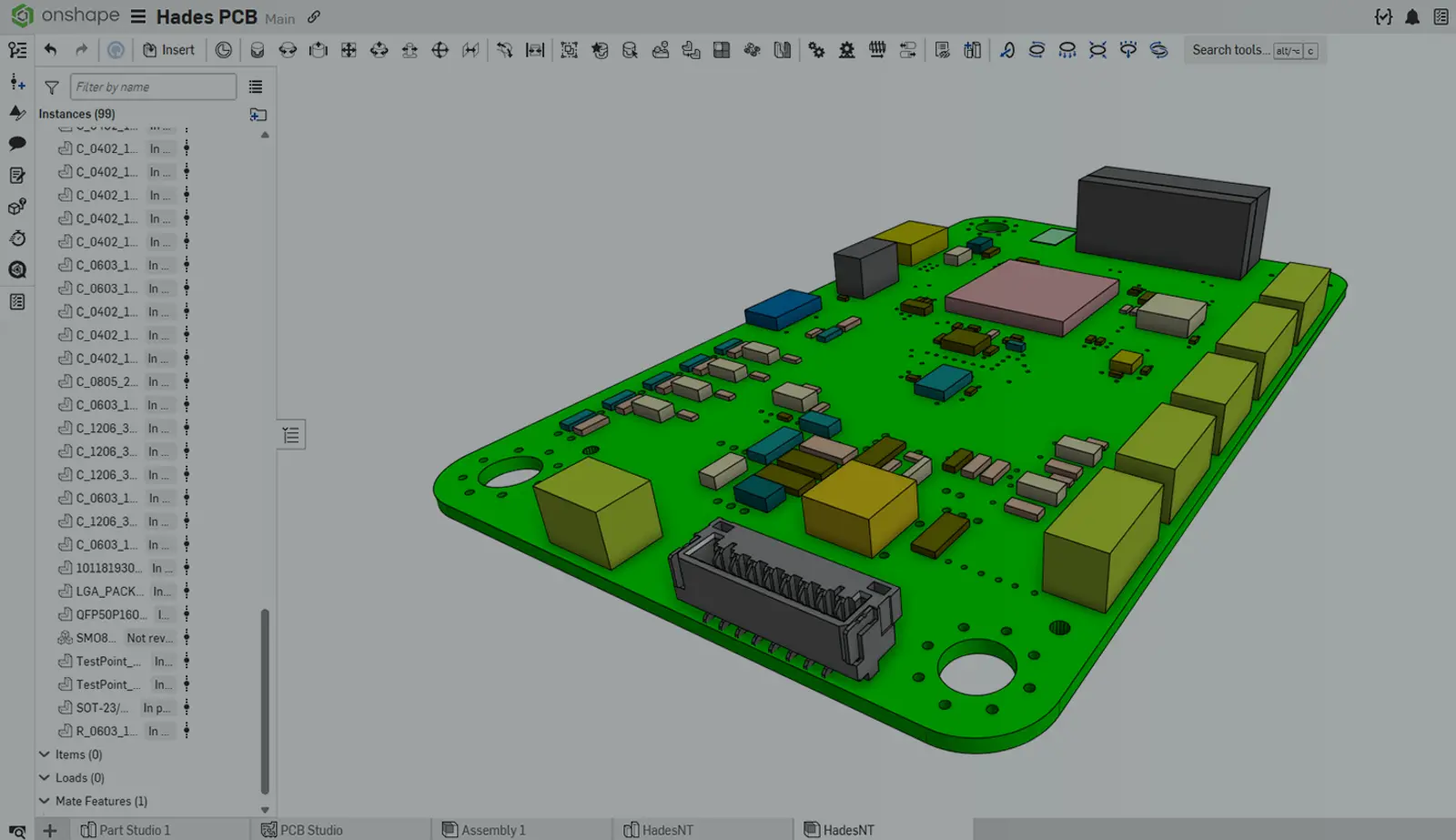Select the Ball mate tool
1456x840 pixels.
pos(440,50)
